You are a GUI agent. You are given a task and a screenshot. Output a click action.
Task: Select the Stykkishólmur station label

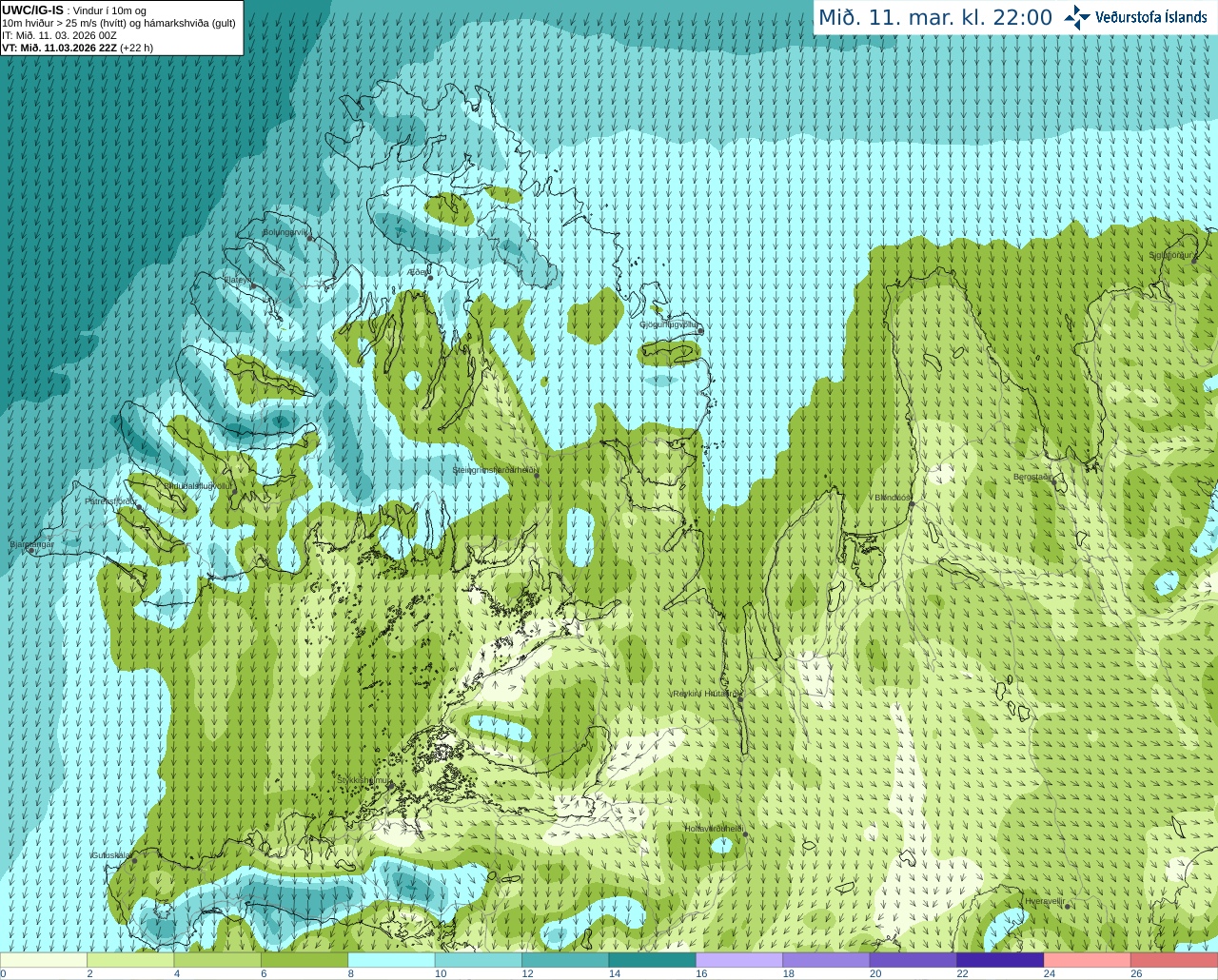pyautogui.click(x=363, y=779)
